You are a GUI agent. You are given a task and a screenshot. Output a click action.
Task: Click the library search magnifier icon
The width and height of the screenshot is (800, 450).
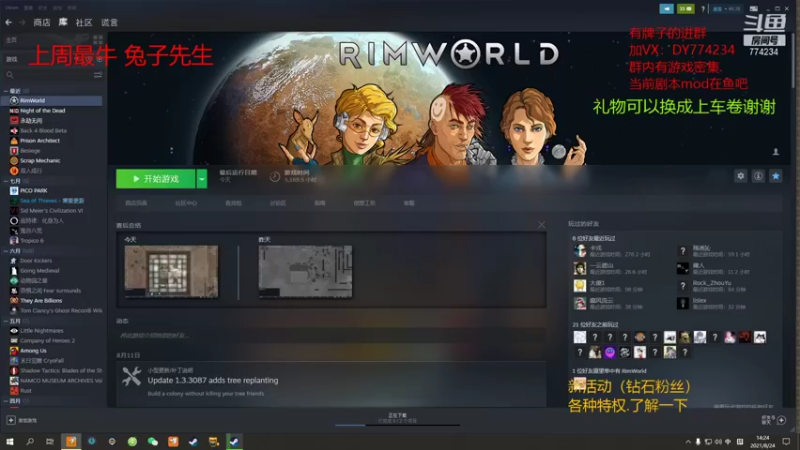(10, 75)
